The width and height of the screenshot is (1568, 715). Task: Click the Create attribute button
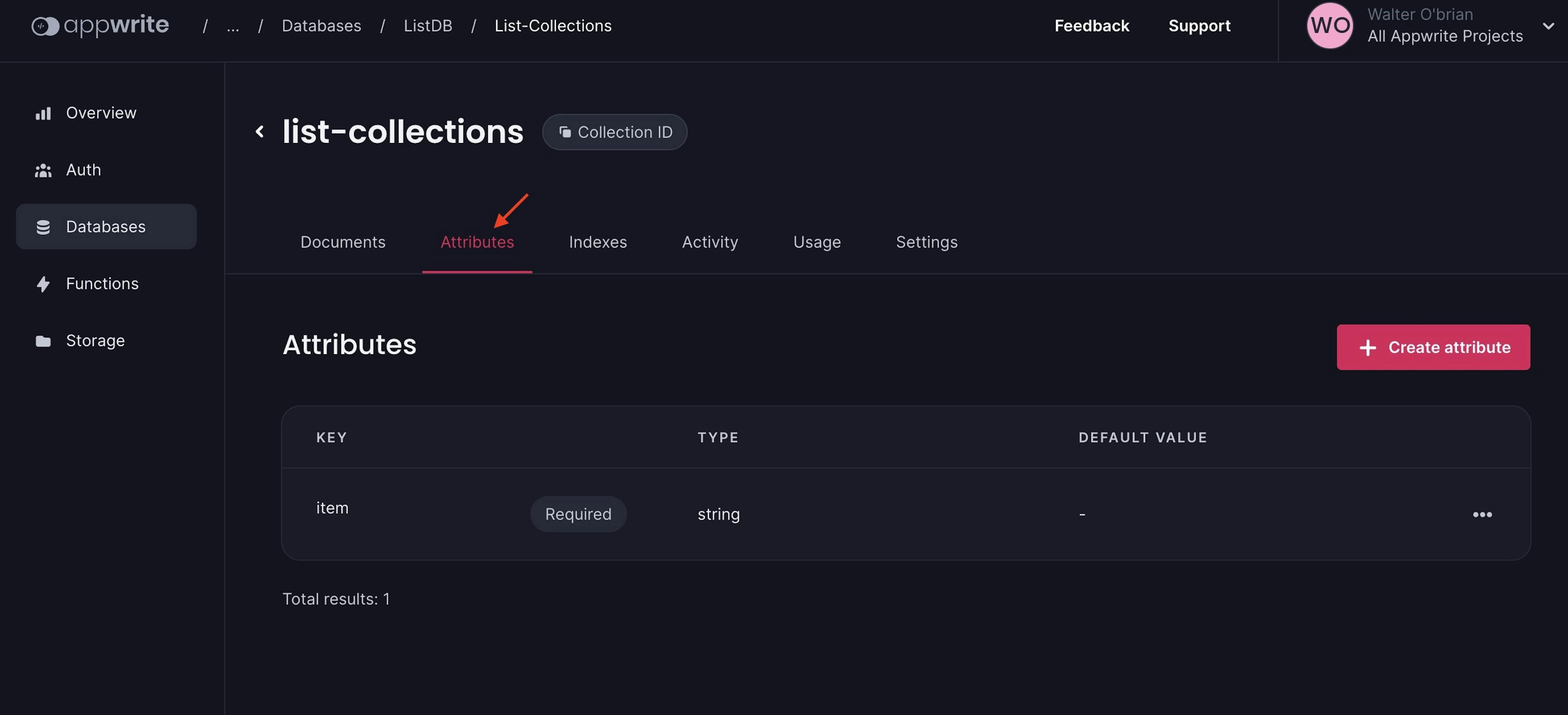[1433, 347]
